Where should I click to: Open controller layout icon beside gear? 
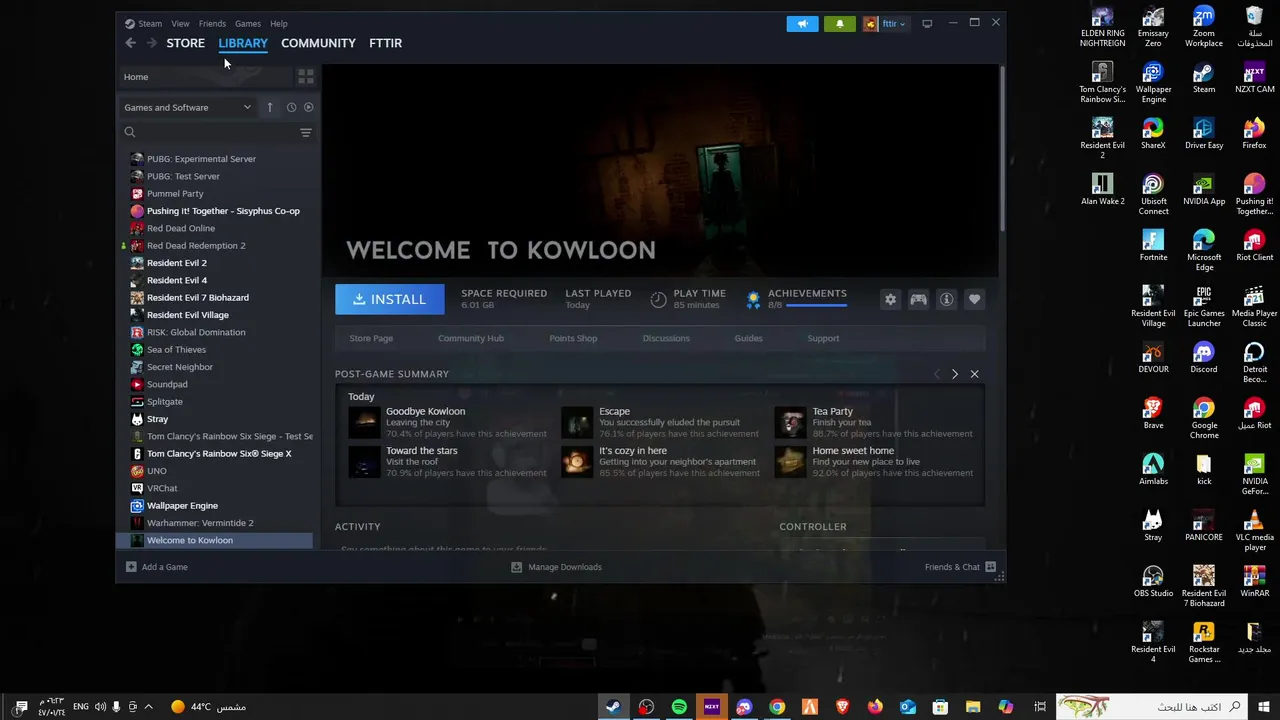click(x=918, y=299)
